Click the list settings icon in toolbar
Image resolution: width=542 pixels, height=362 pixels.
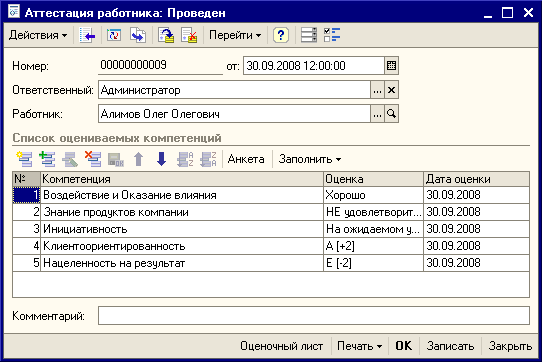pos(308,35)
